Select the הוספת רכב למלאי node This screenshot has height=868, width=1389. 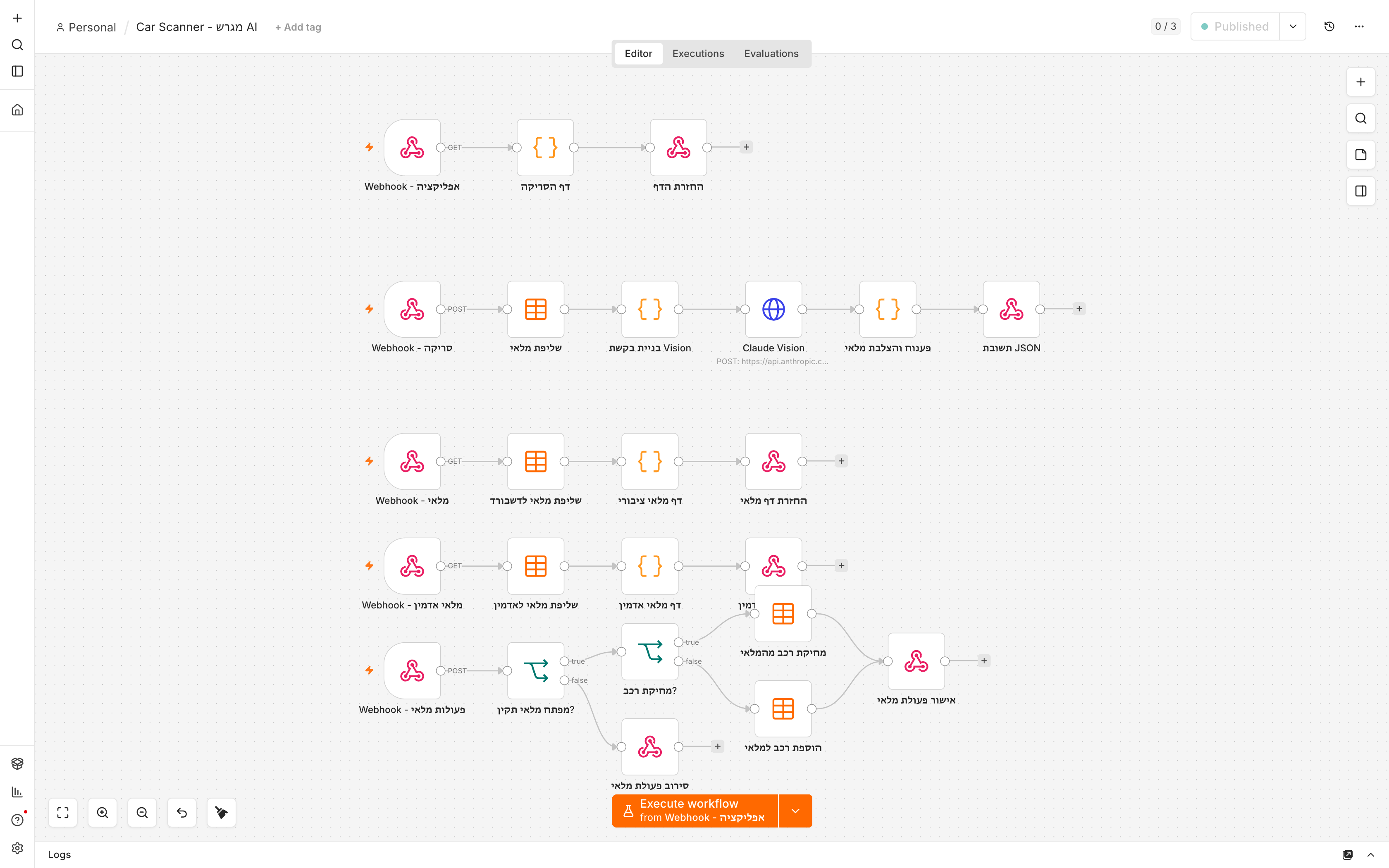tap(783, 708)
